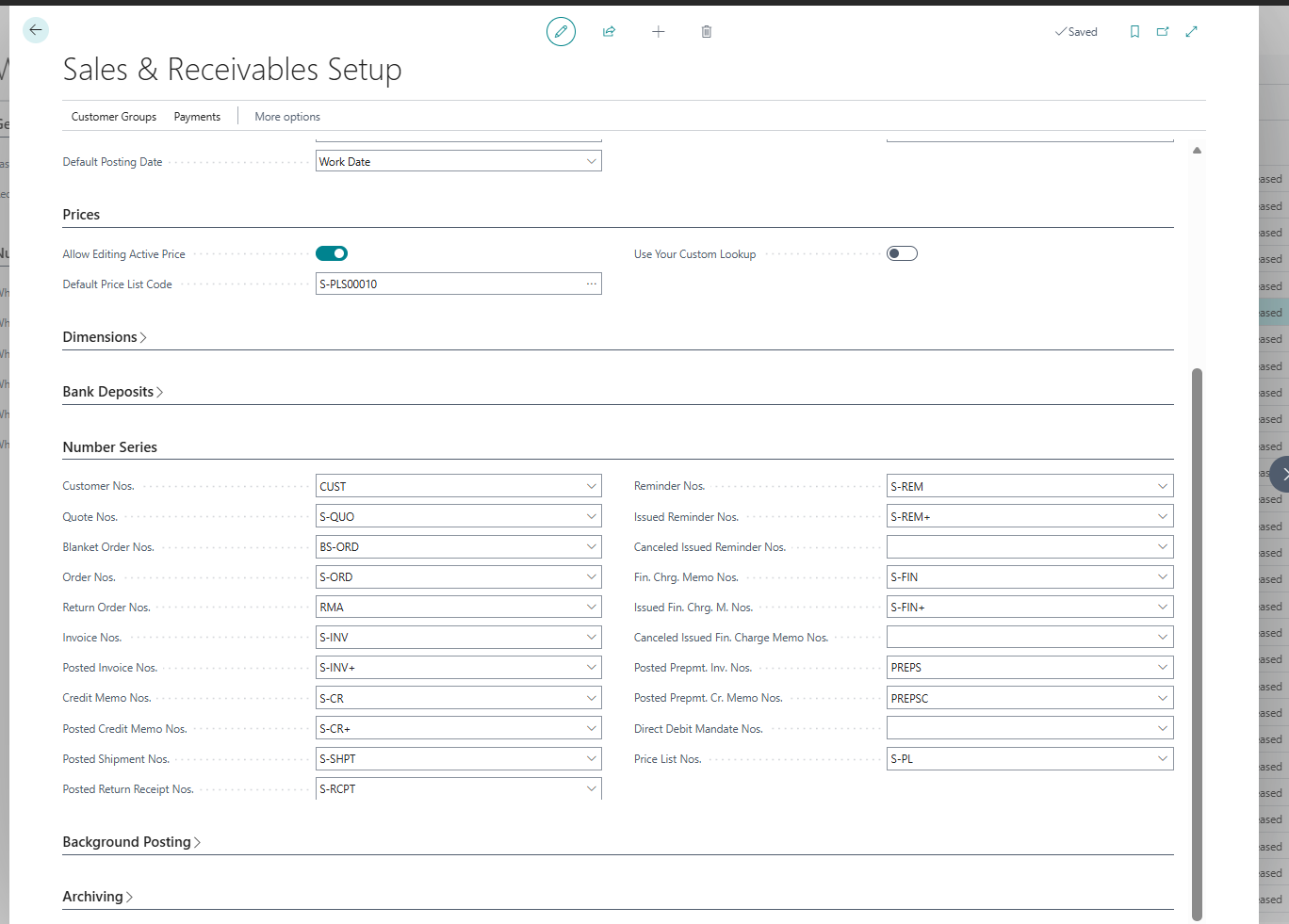The image size is (1289, 924).
Task: Click the plus icon to add new
Action: click(658, 31)
